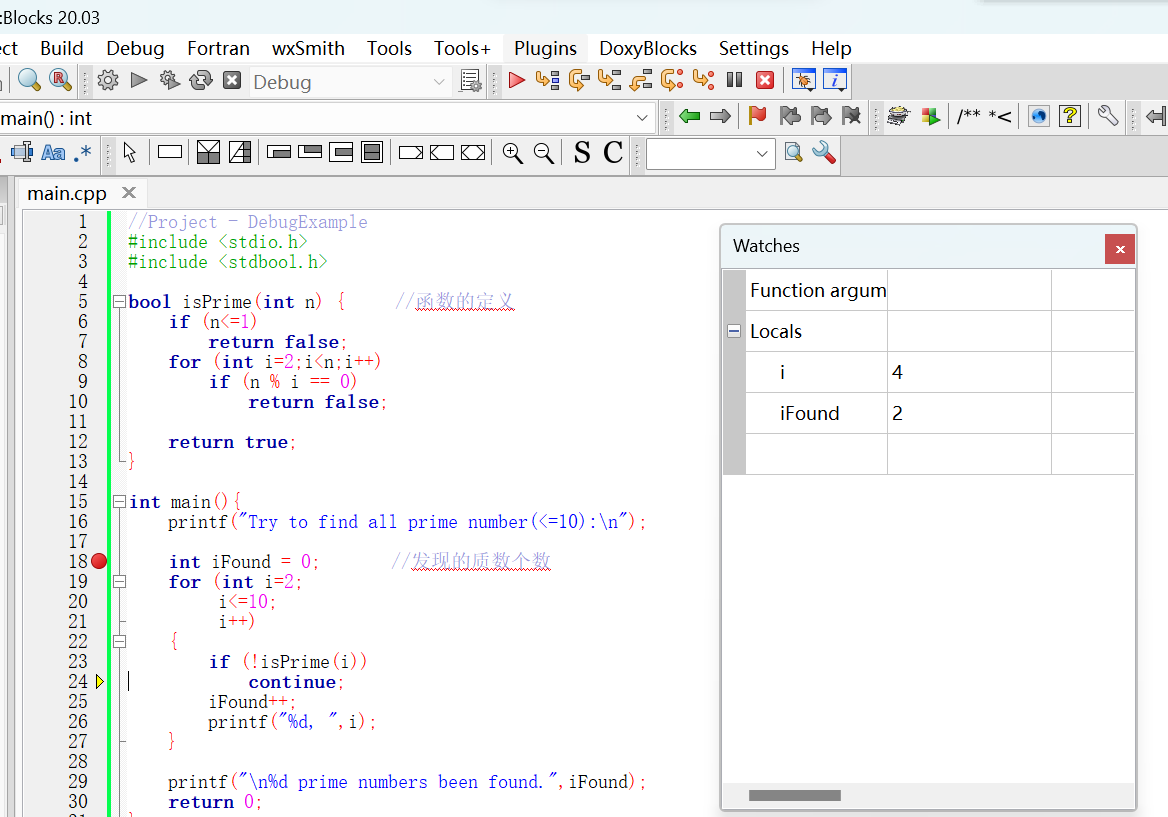Stop the debugger with red X

coord(765,80)
